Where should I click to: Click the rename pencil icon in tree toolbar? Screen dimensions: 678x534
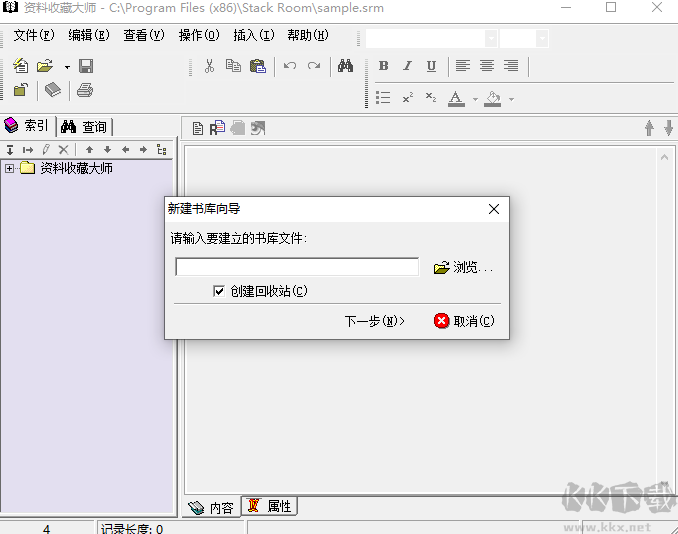[x=46, y=150]
